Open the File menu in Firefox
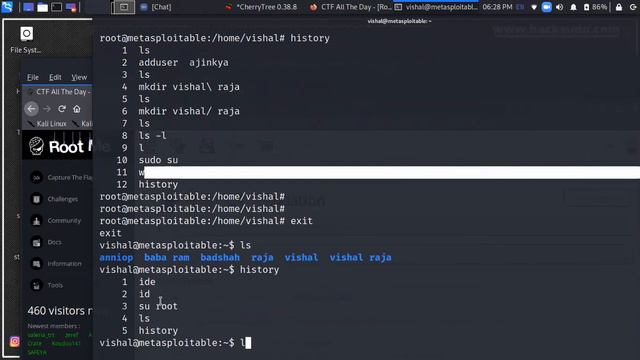The width and height of the screenshot is (640, 360). tap(33, 77)
